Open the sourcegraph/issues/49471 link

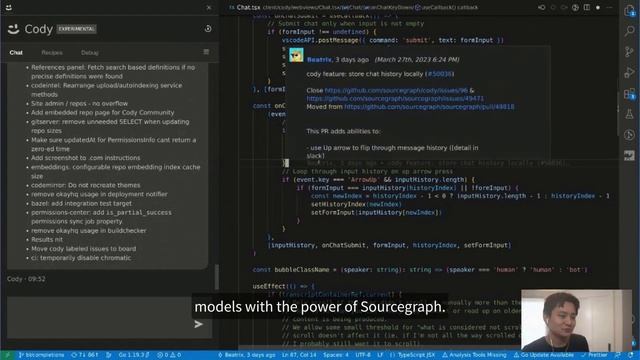[395, 98]
